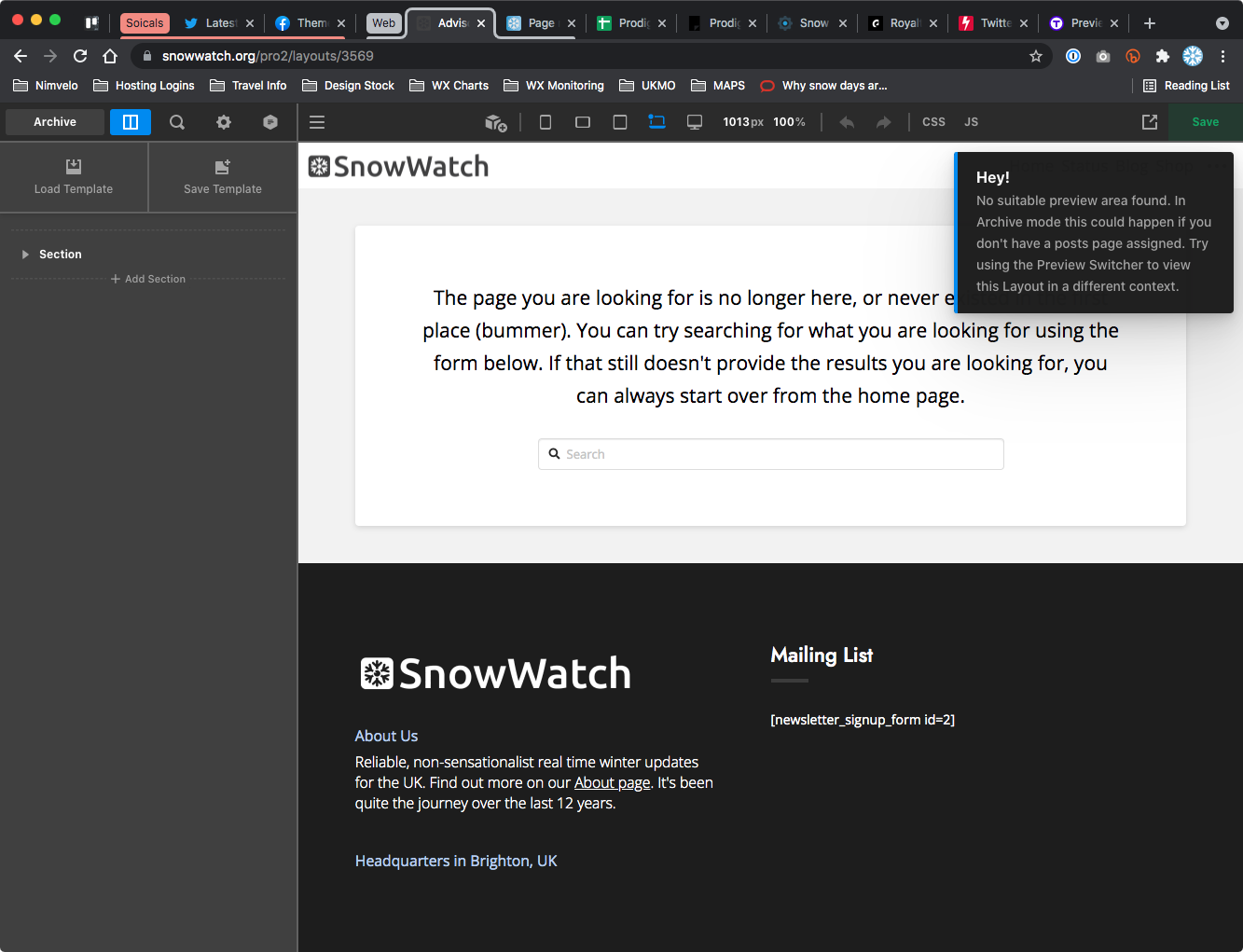
Task: Switch to the Page browser tab
Action: click(541, 23)
